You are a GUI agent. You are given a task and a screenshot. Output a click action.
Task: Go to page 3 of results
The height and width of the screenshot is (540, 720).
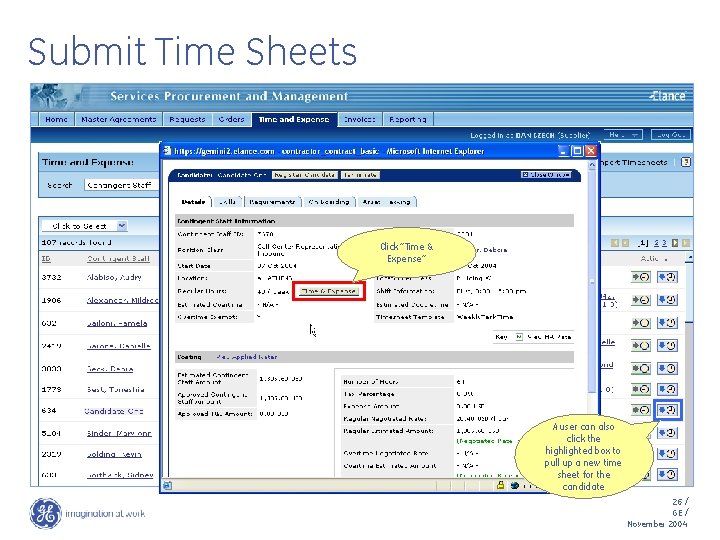664,243
